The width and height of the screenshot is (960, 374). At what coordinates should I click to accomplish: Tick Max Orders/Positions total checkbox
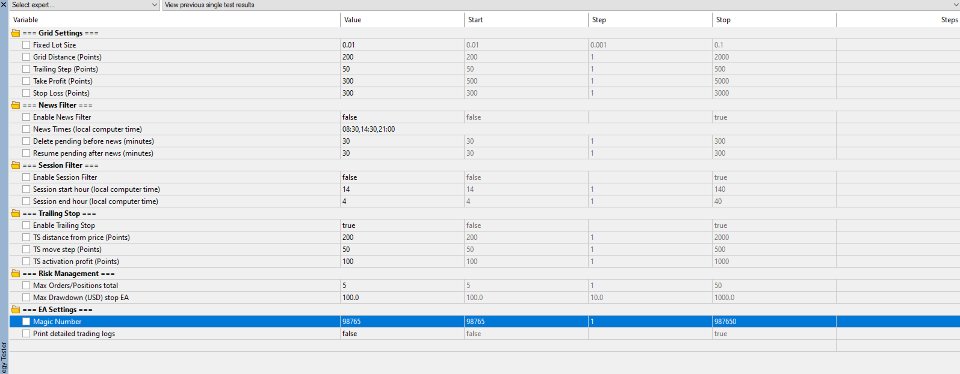point(26,286)
